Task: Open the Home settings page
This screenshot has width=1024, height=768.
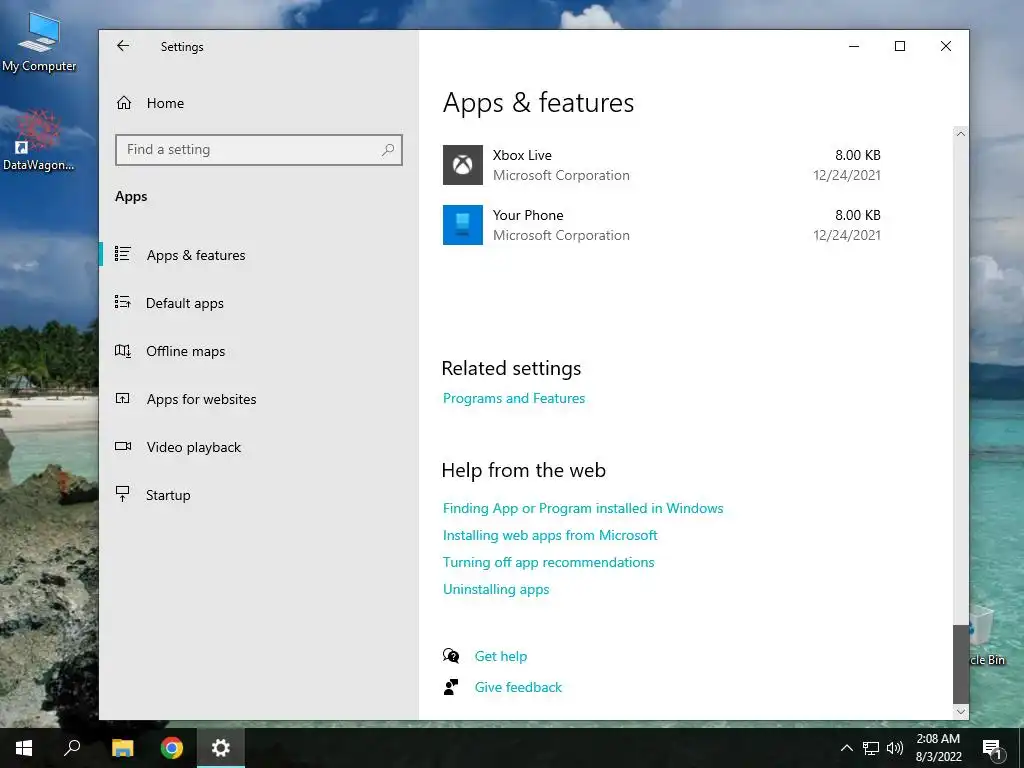Action: tap(165, 103)
